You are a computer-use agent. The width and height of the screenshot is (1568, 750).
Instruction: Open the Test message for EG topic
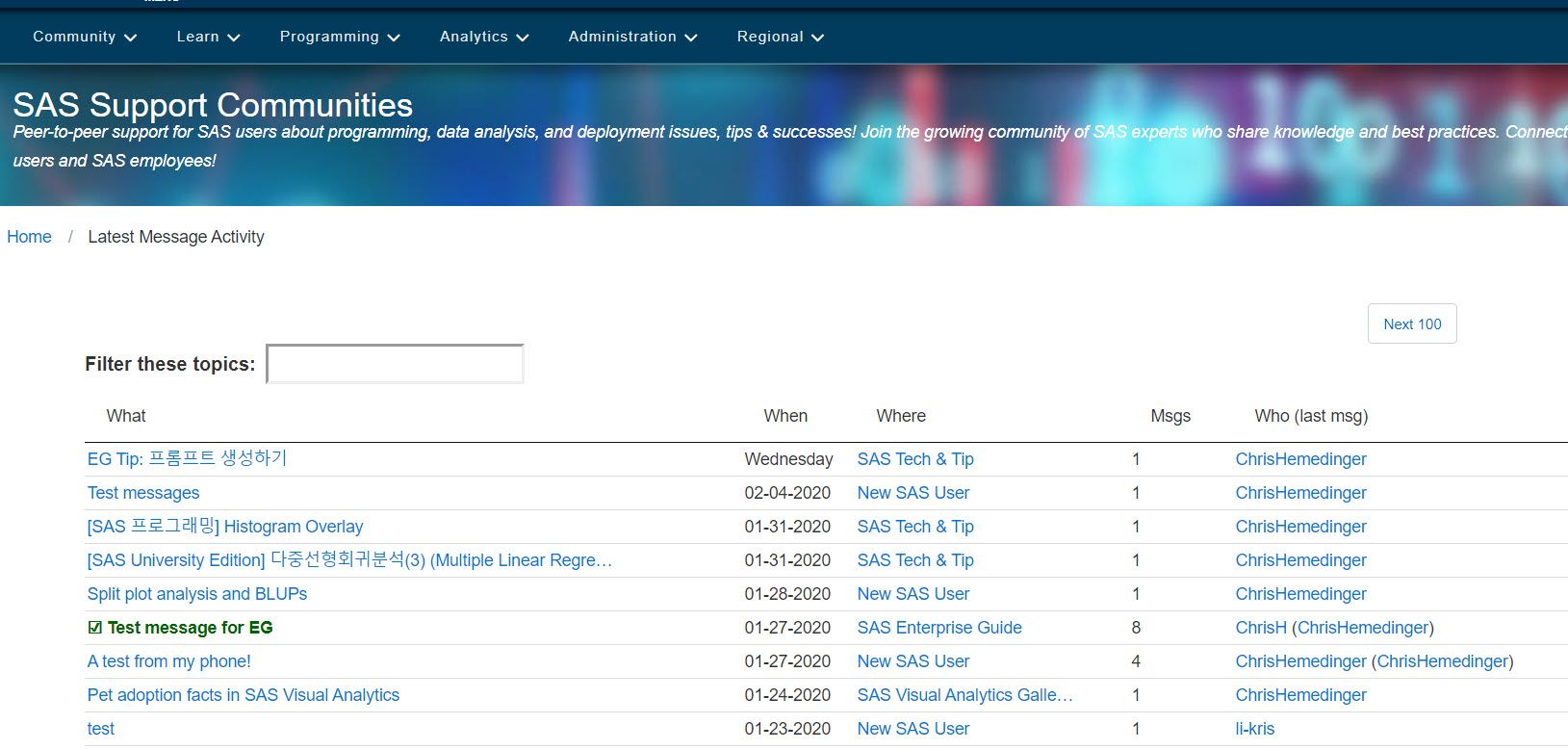[x=191, y=628]
